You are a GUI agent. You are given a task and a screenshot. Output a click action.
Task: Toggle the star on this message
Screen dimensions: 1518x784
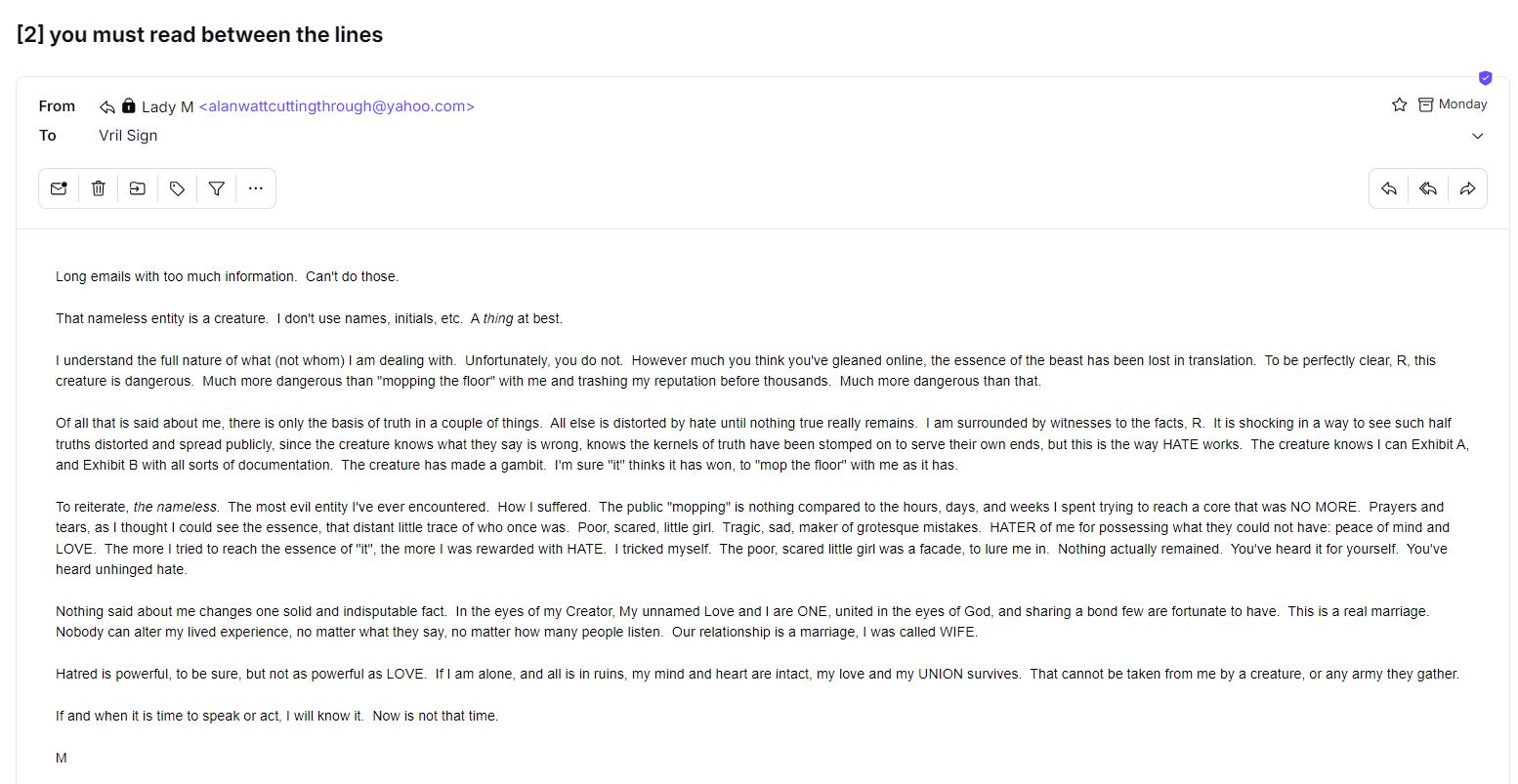pyautogui.click(x=1399, y=104)
